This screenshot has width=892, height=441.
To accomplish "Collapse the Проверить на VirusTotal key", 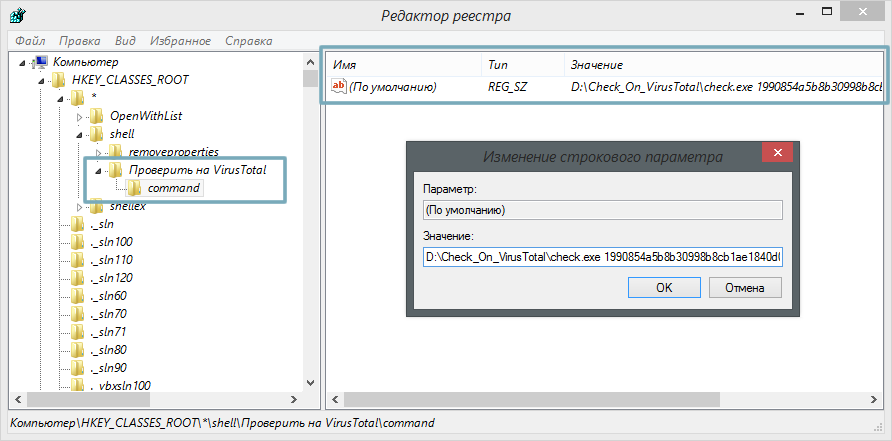I will tap(98, 170).
